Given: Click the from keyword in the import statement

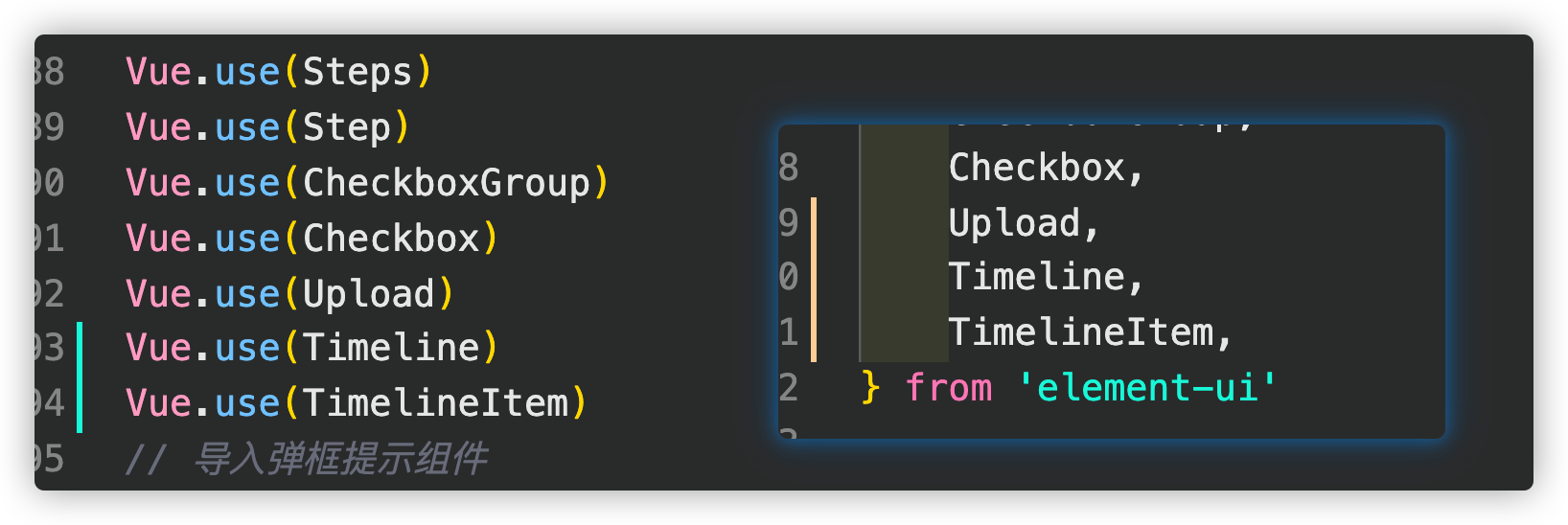Looking at the screenshot, I should coord(949,388).
